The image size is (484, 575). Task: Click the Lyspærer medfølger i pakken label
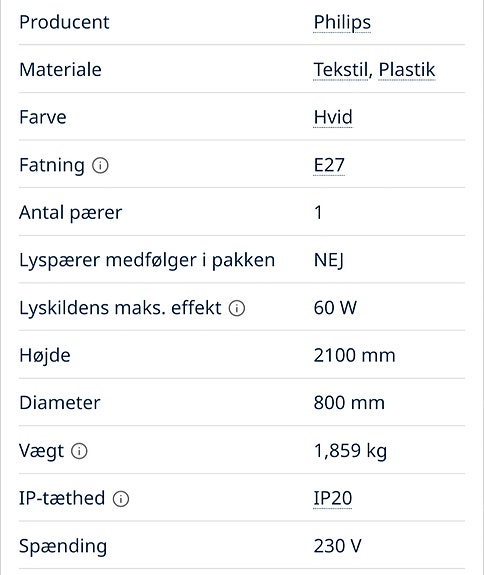tap(147, 261)
